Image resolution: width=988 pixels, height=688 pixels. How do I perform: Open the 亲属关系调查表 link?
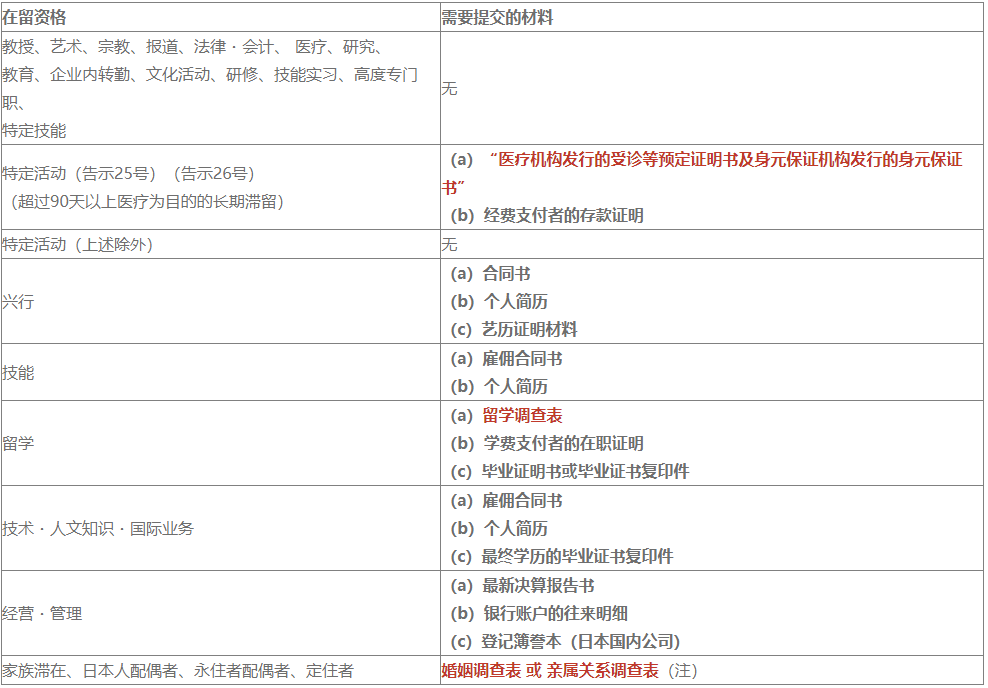pyautogui.click(x=602, y=671)
